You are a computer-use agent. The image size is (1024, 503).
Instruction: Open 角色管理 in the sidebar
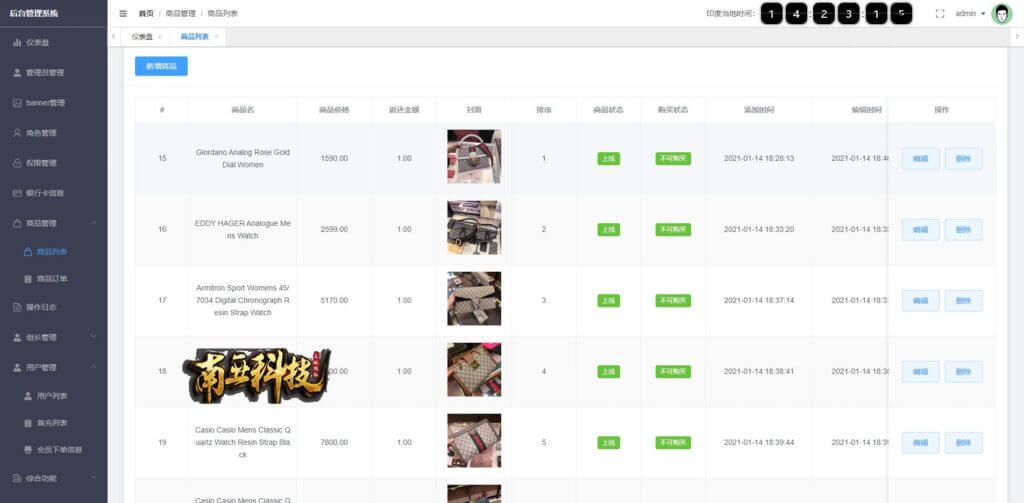54,133
